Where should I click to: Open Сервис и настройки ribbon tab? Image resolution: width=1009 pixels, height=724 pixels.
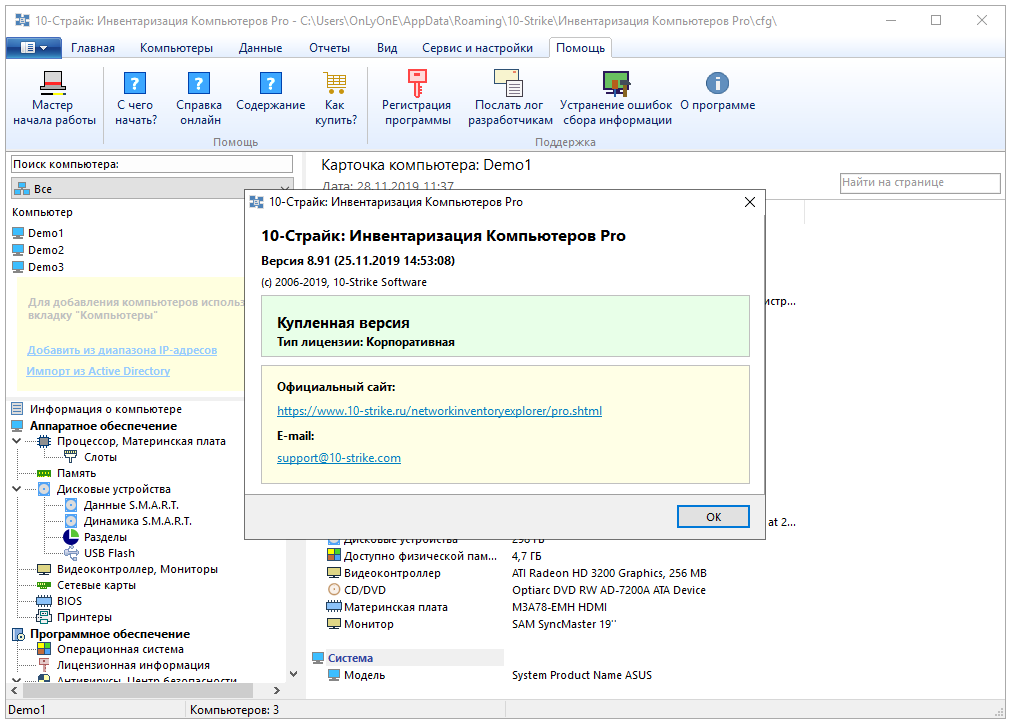coord(477,48)
